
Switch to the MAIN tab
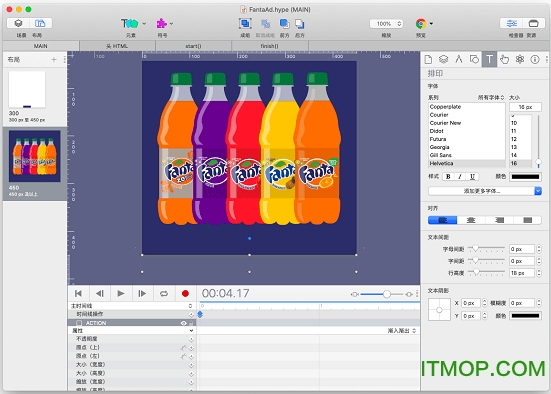click(x=41, y=46)
